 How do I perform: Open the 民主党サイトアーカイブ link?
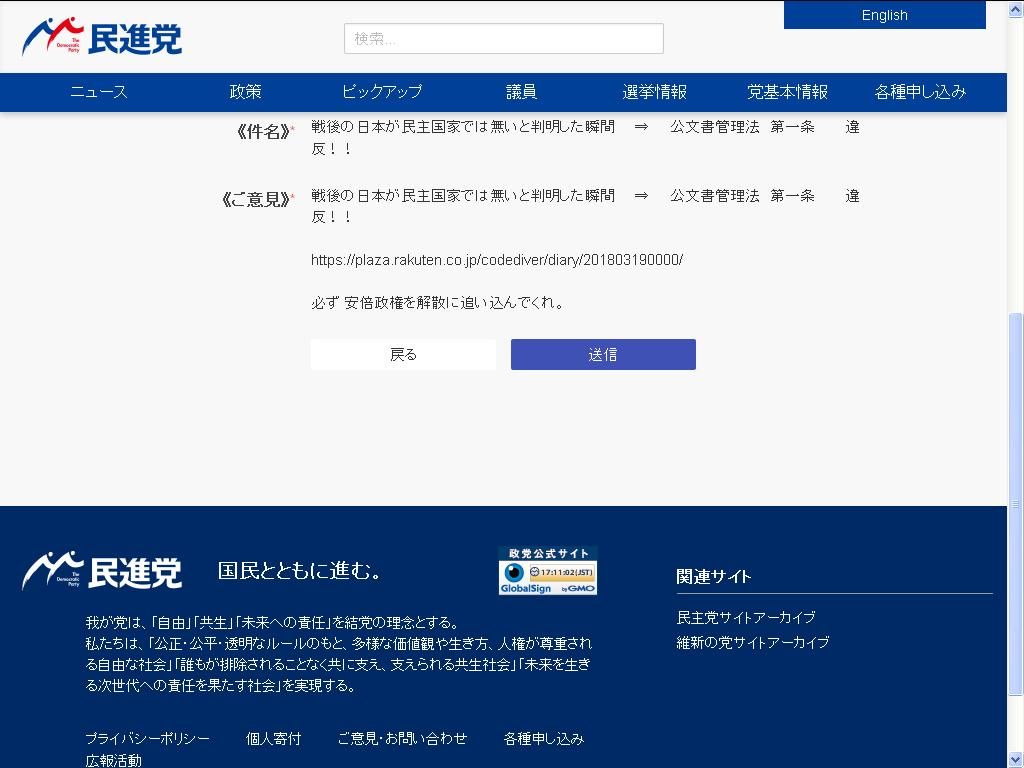pos(746,617)
